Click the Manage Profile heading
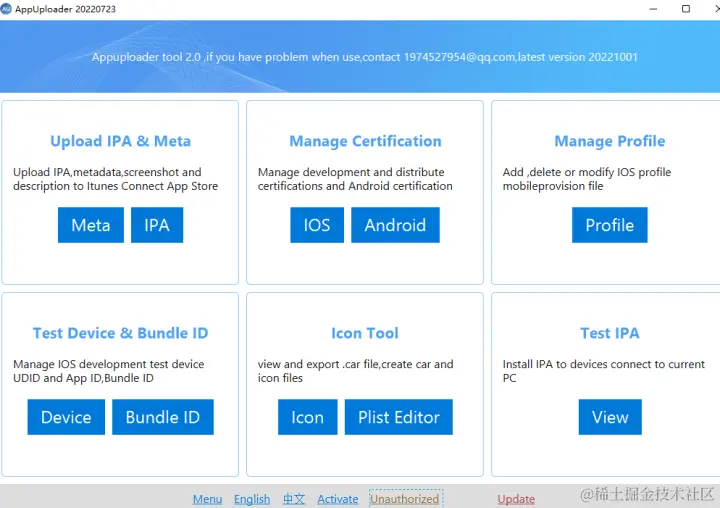This screenshot has height=508, width=720. (x=610, y=141)
